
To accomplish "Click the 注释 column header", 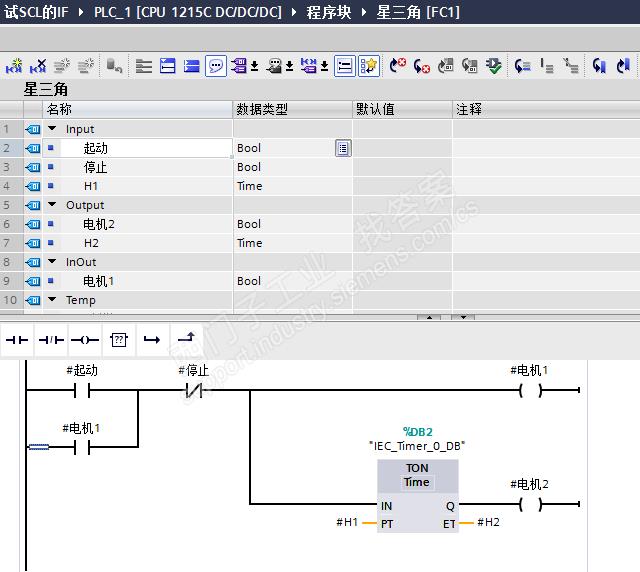I will (546, 109).
